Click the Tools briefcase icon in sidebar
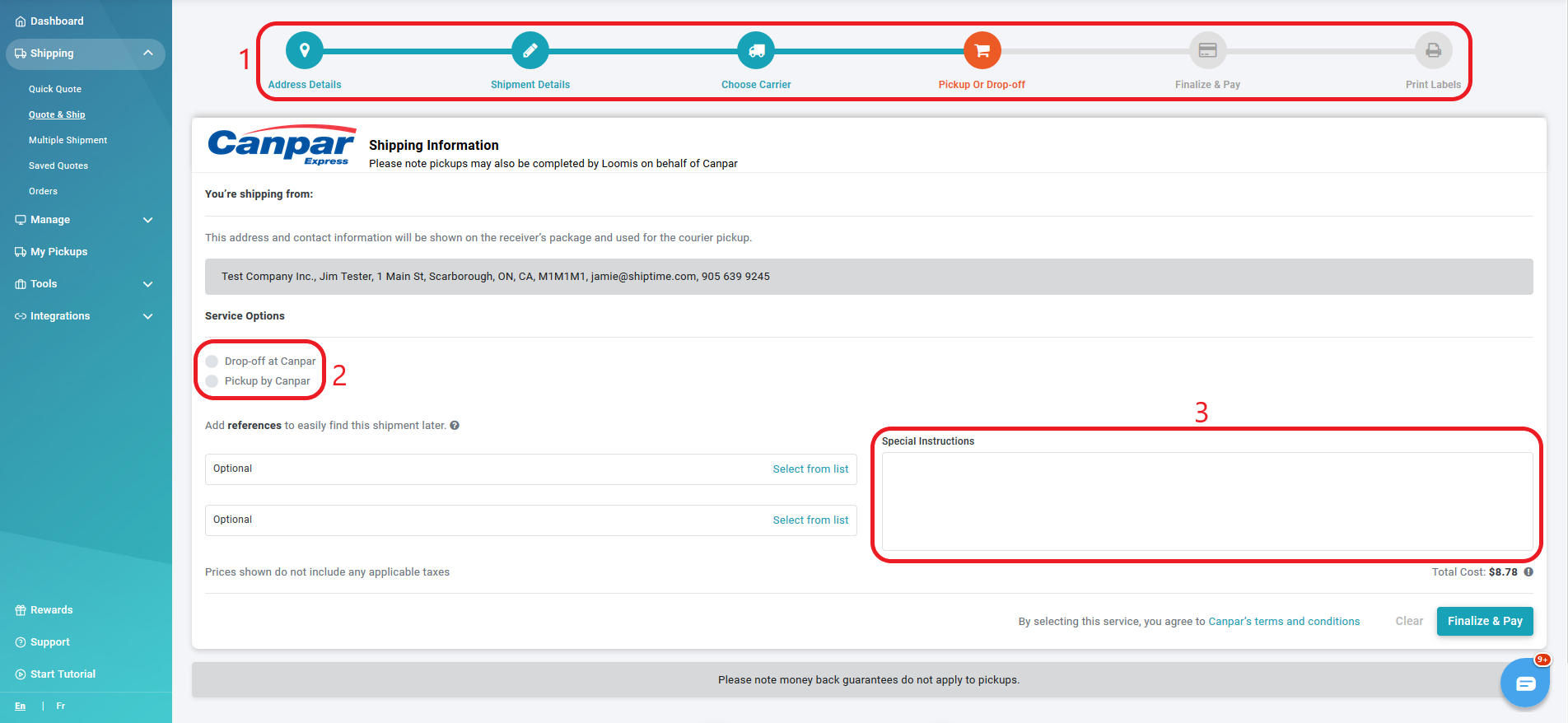This screenshot has width=1568, height=723. pos(21,284)
